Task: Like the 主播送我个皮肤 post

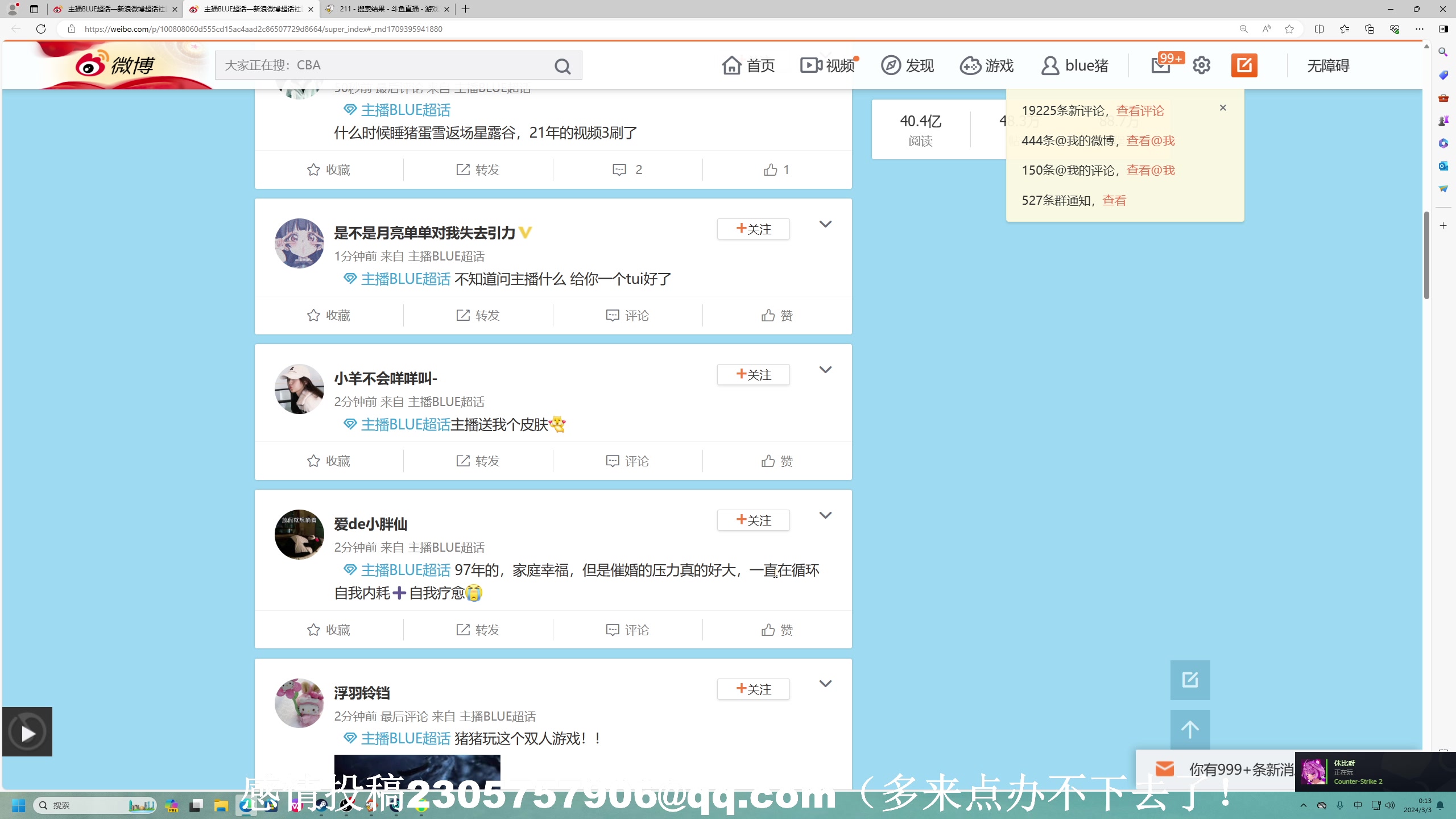Action: [x=777, y=461]
